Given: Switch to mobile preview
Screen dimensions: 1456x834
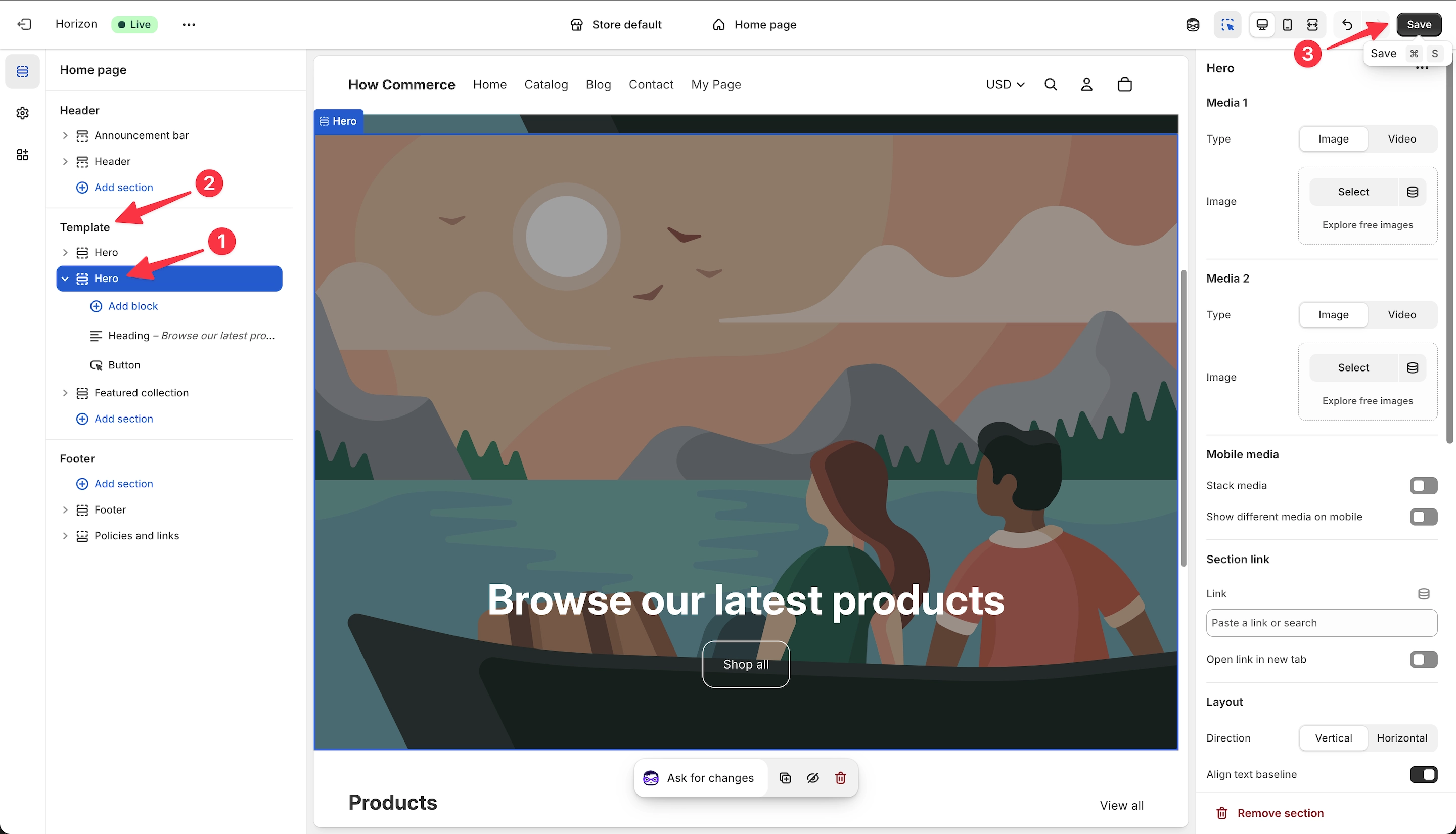Looking at the screenshot, I should point(1287,25).
